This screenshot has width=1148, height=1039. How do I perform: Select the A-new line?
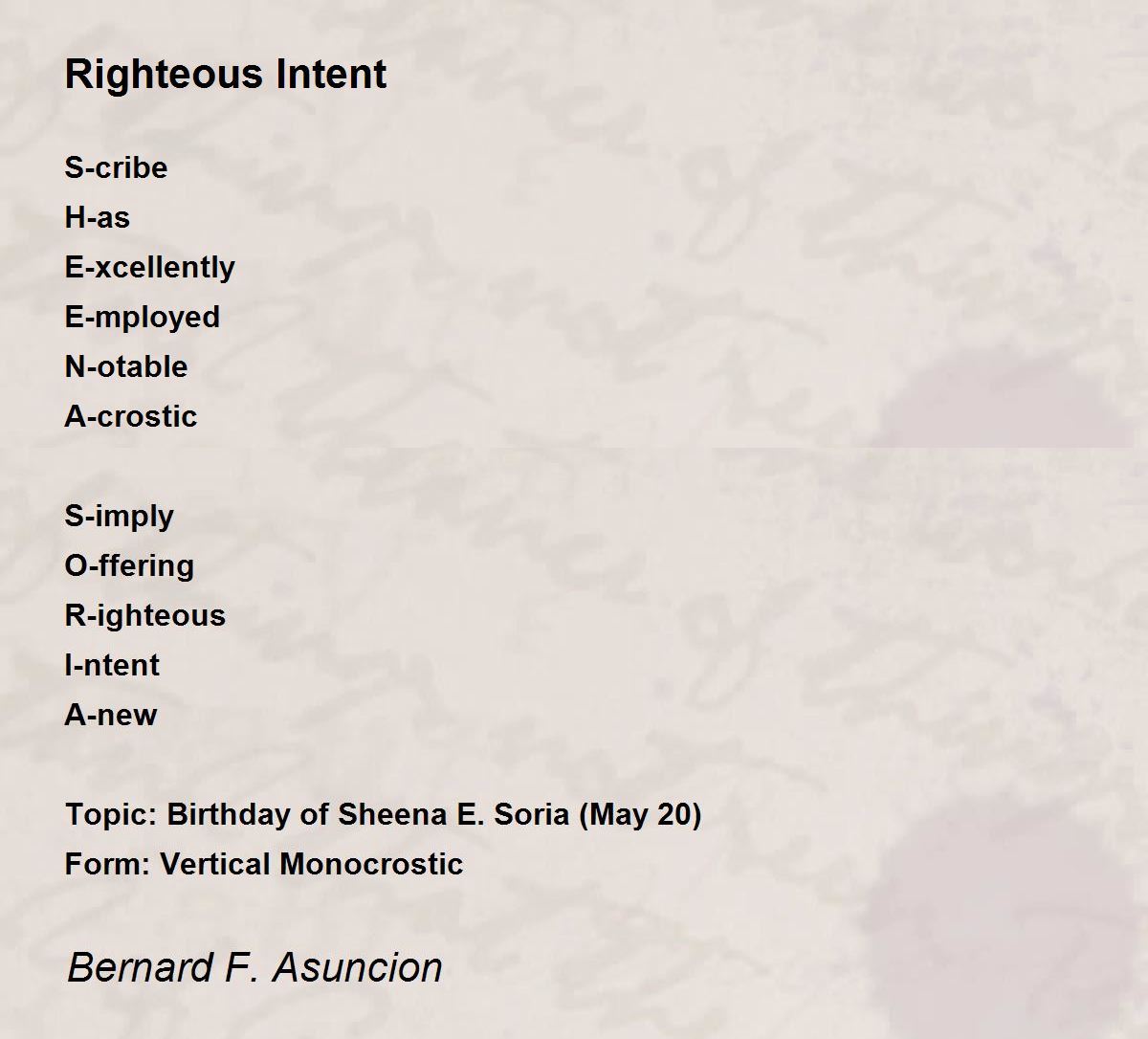(x=110, y=716)
